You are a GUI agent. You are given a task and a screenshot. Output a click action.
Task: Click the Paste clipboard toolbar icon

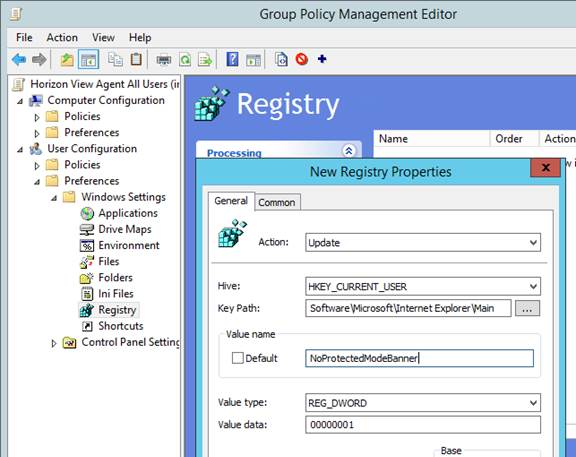click(x=136, y=59)
